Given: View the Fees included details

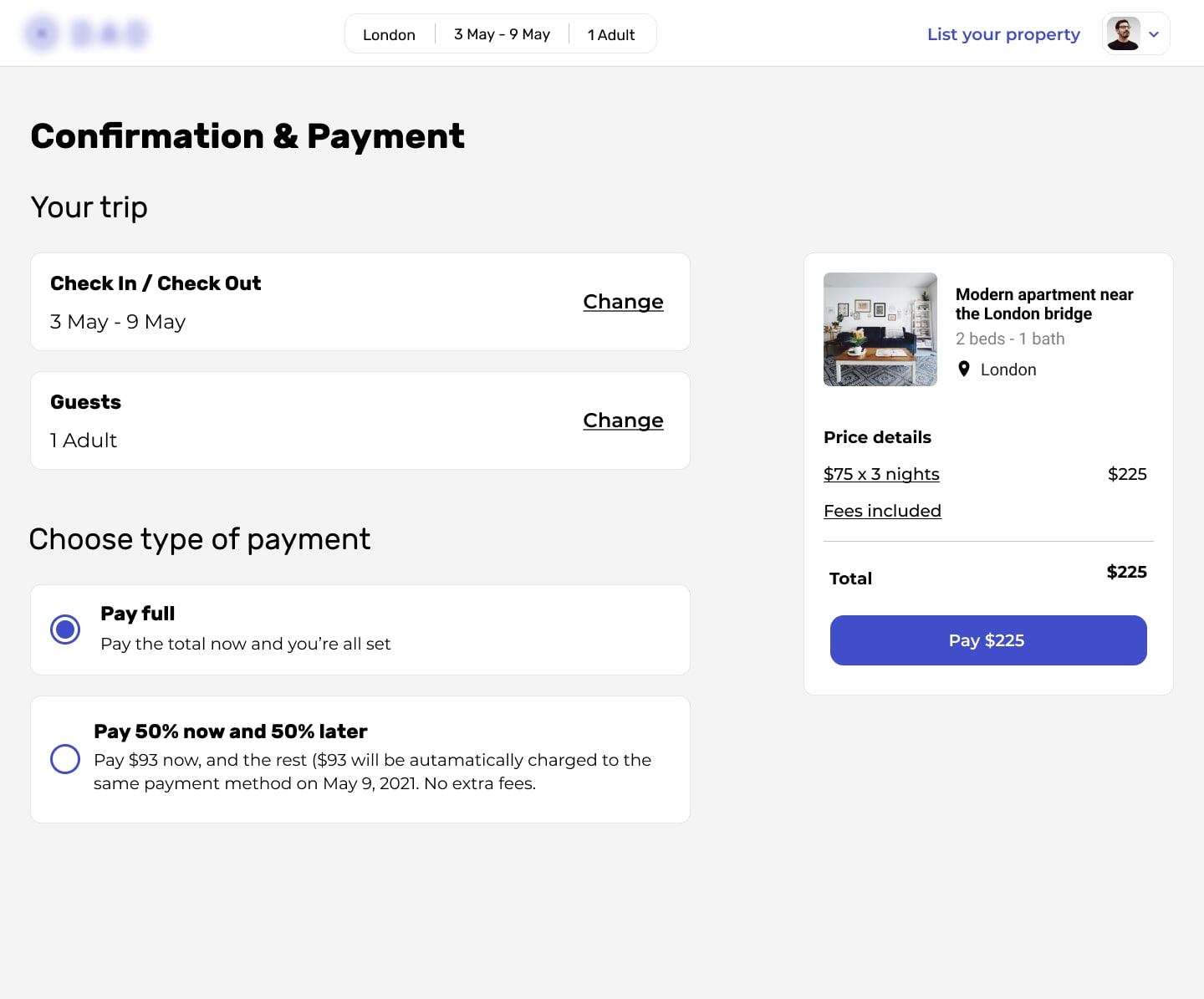Looking at the screenshot, I should point(882,511).
